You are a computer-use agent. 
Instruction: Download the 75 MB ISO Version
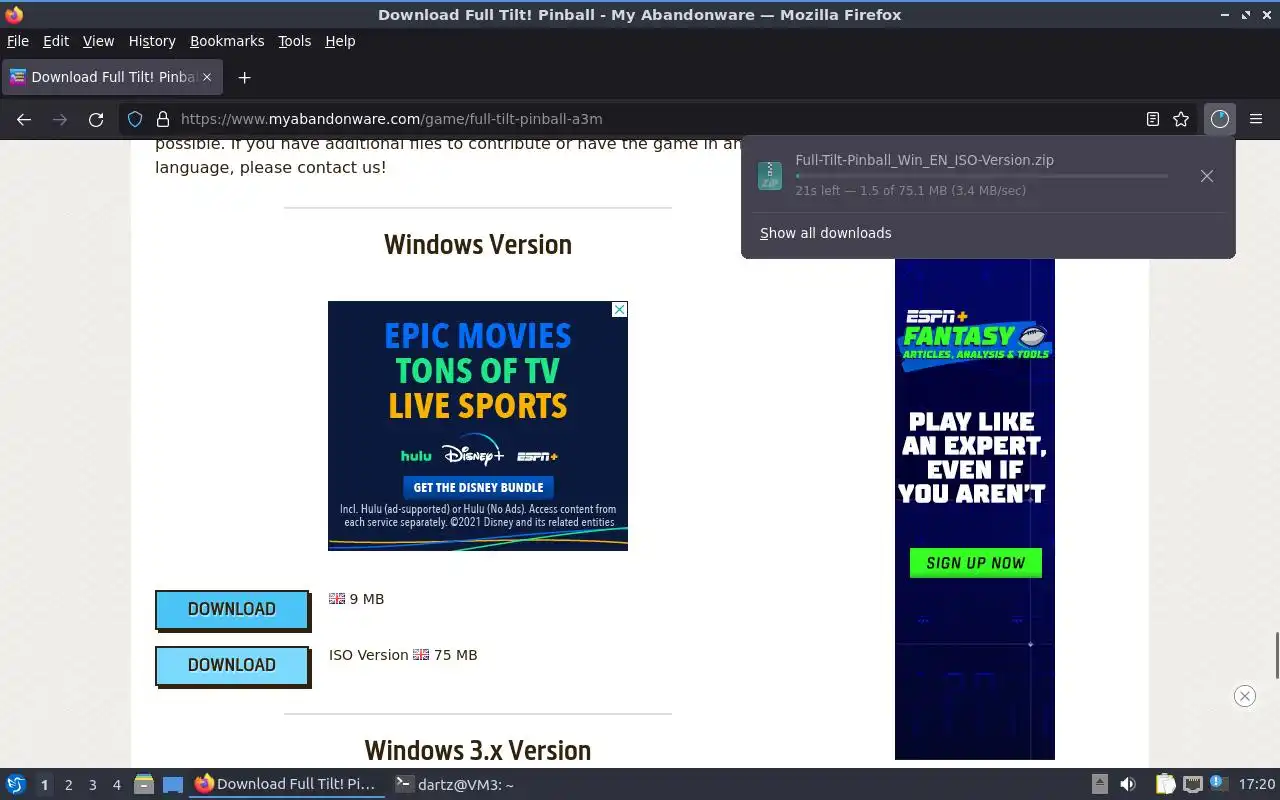click(x=232, y=665)
